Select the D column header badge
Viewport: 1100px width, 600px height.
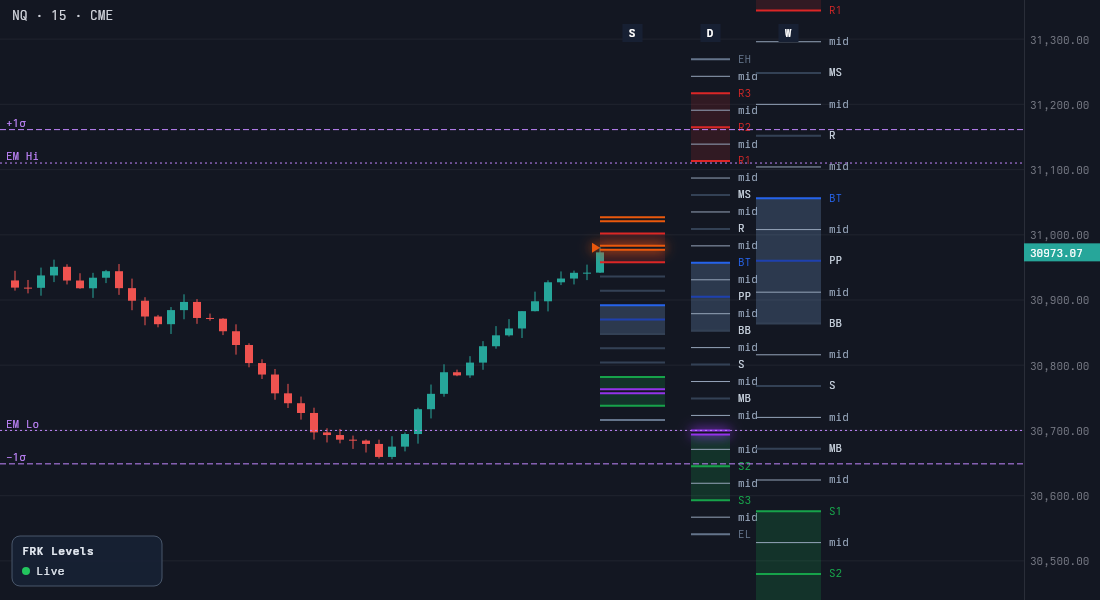710,33
